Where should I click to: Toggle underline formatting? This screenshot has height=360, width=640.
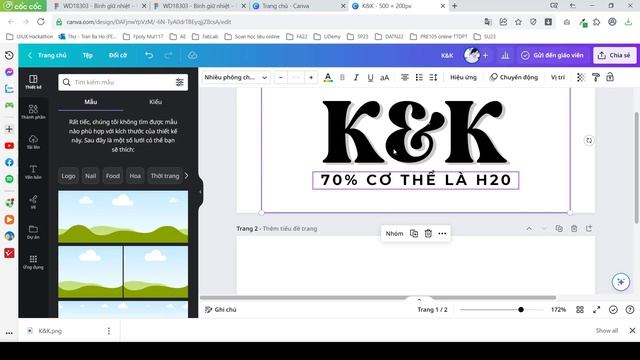pos(370,77)
